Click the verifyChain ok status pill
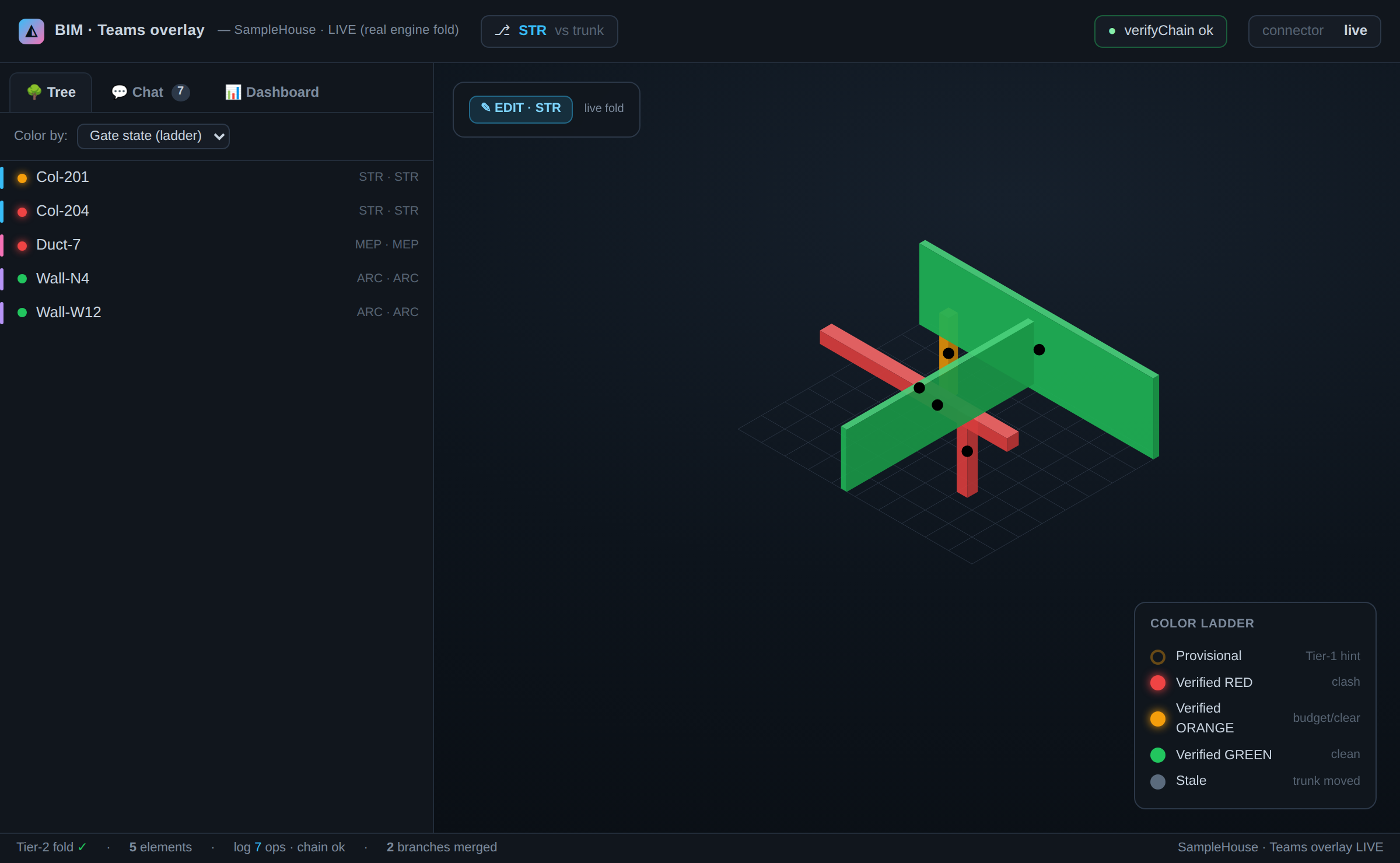The width and height of the screenshot is (1400, 863). click(x=1160, y=31)
